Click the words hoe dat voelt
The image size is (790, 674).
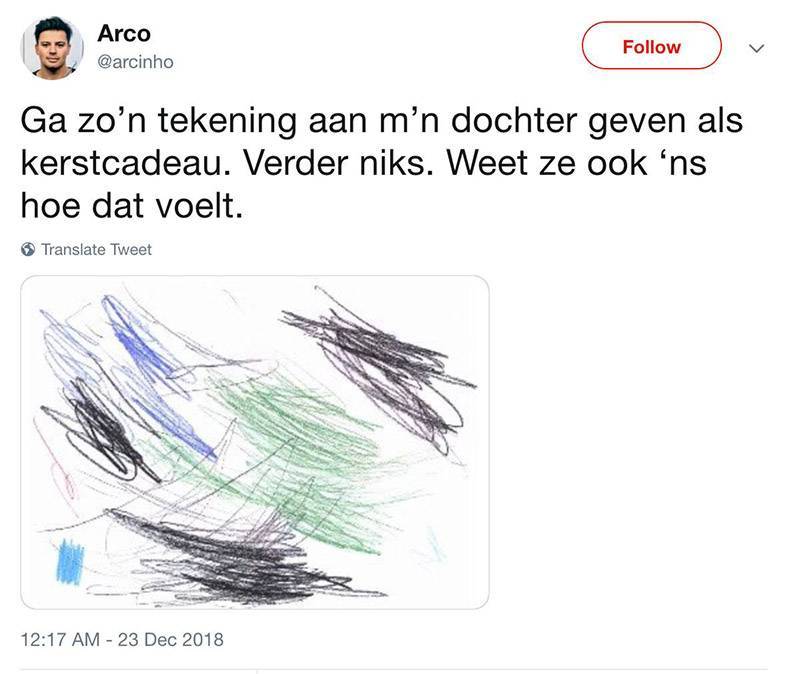point(132,206)
